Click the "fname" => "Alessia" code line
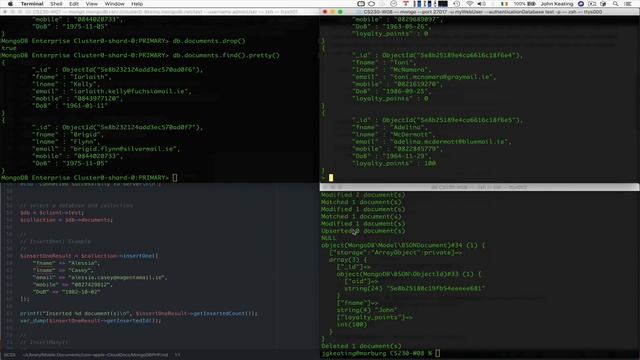 pyautogui.click(x=66, y=263)
